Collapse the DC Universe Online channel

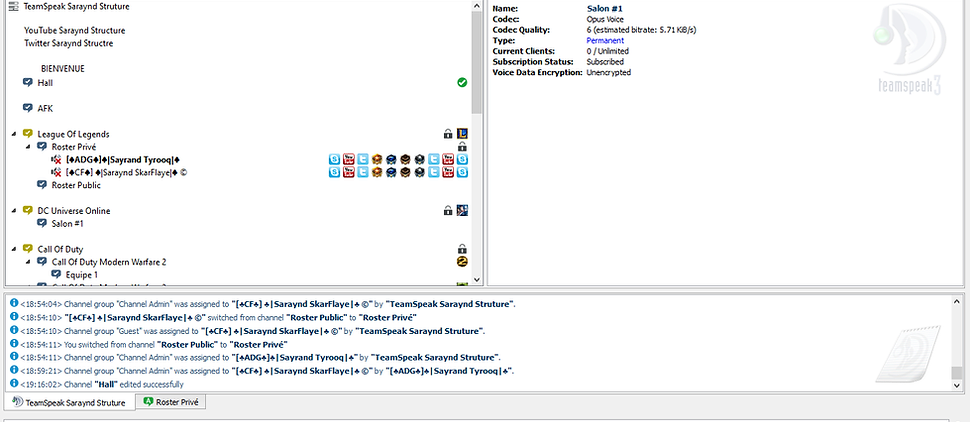coord(14,211)
